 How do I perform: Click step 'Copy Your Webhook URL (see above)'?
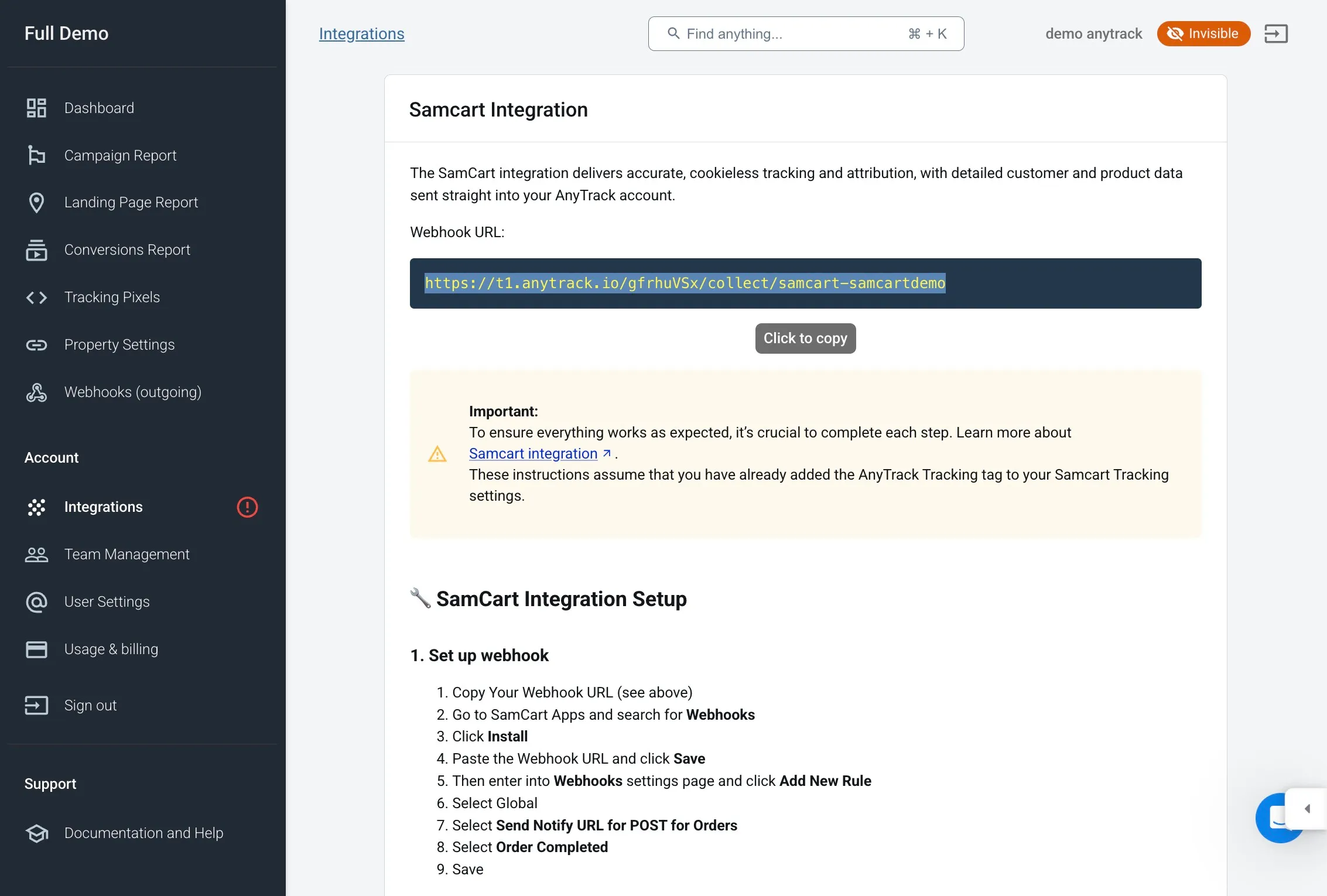click(572, 693)
